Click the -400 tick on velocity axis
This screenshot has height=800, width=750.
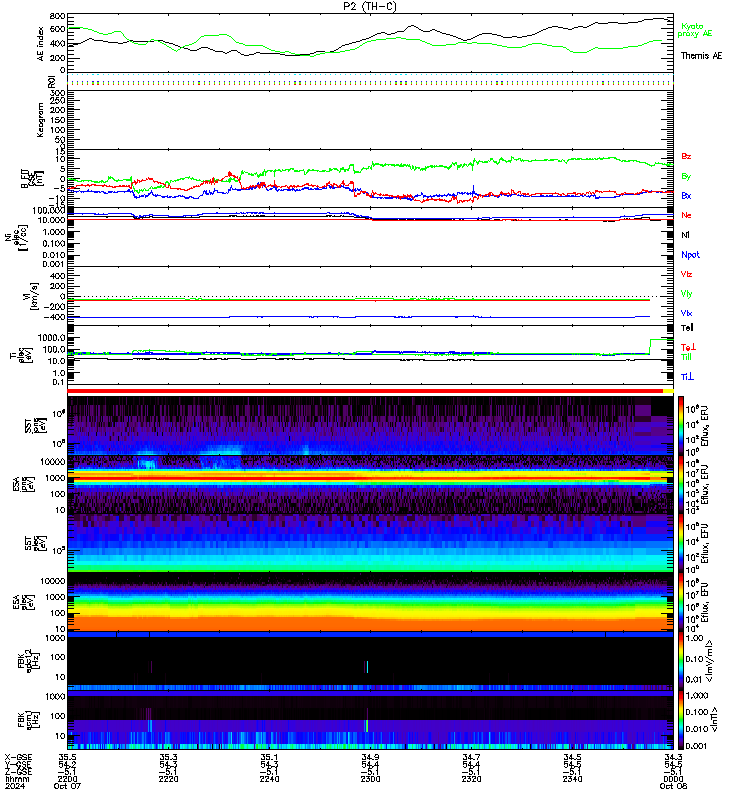click(x=55, y=317)
